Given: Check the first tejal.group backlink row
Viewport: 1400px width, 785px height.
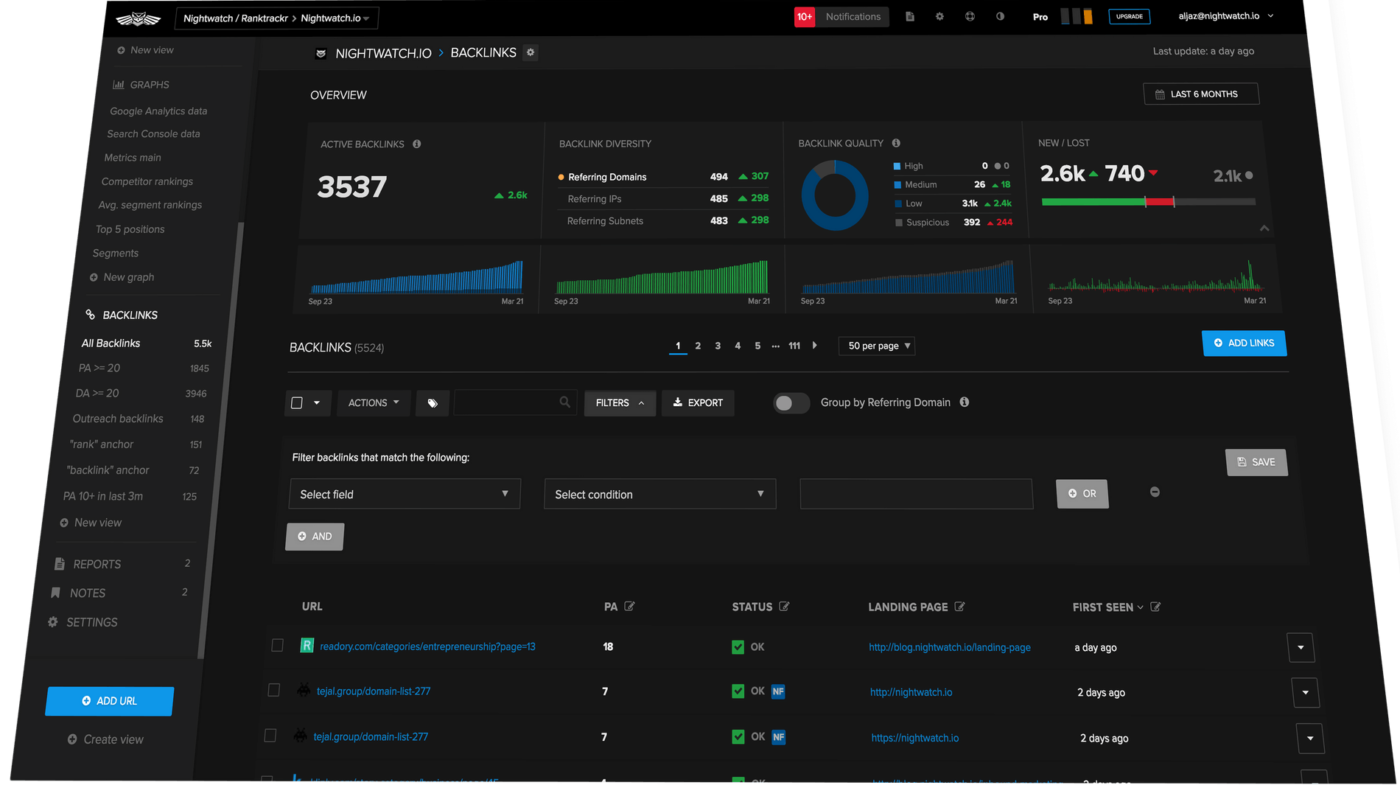Looking at the screenshot, I should 273,690.
